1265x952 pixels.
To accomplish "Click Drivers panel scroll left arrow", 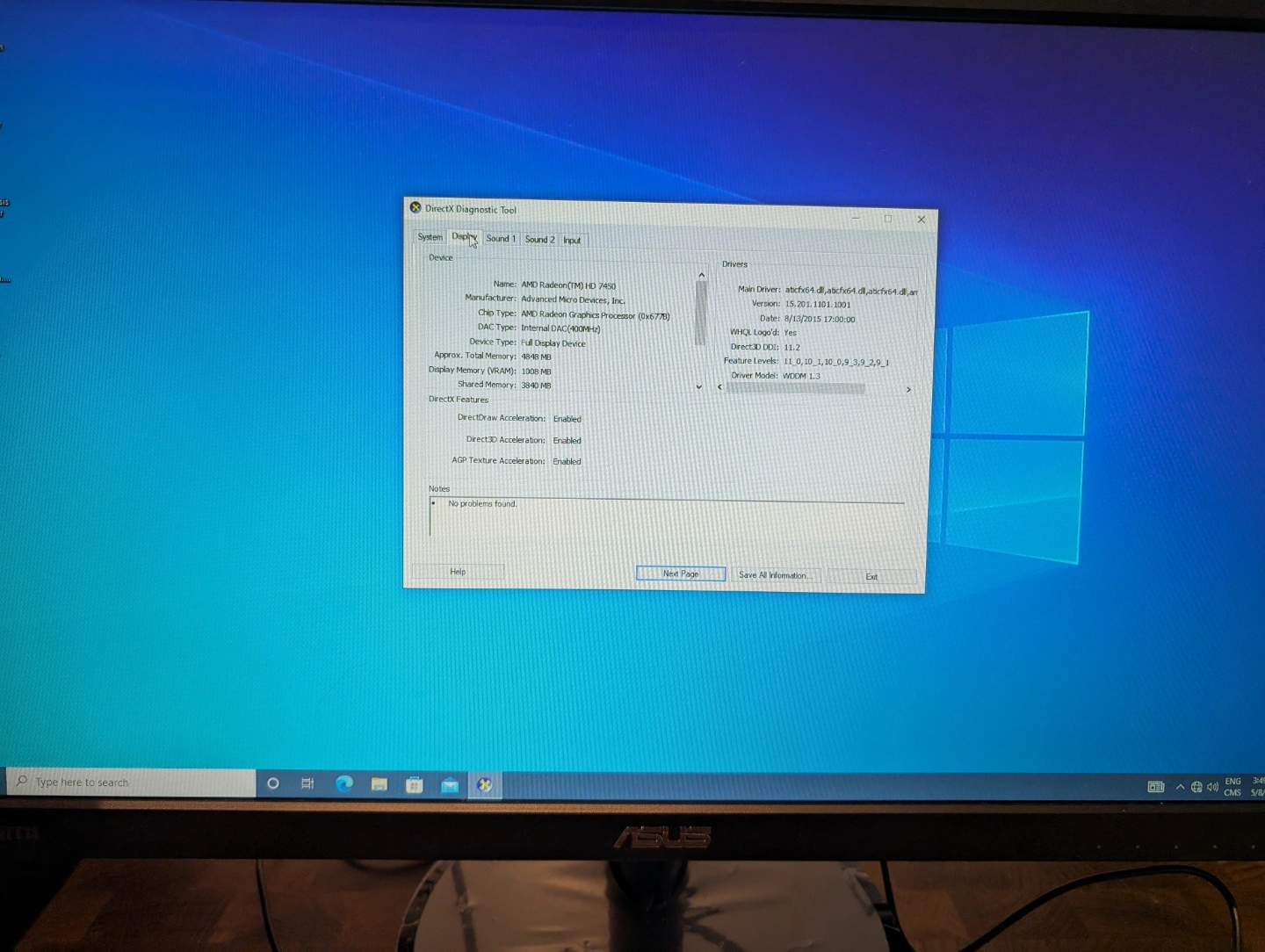I will point(719,387).
